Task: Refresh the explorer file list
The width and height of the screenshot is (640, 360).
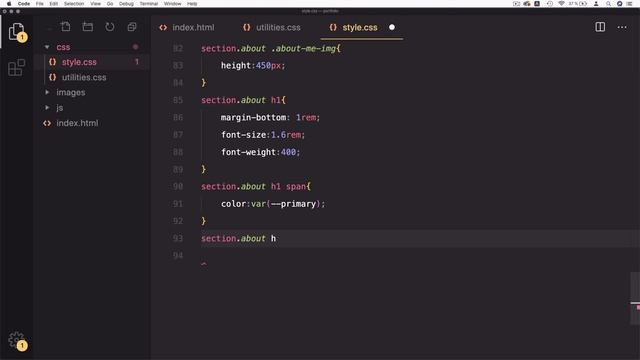Action: coord(110,27)
